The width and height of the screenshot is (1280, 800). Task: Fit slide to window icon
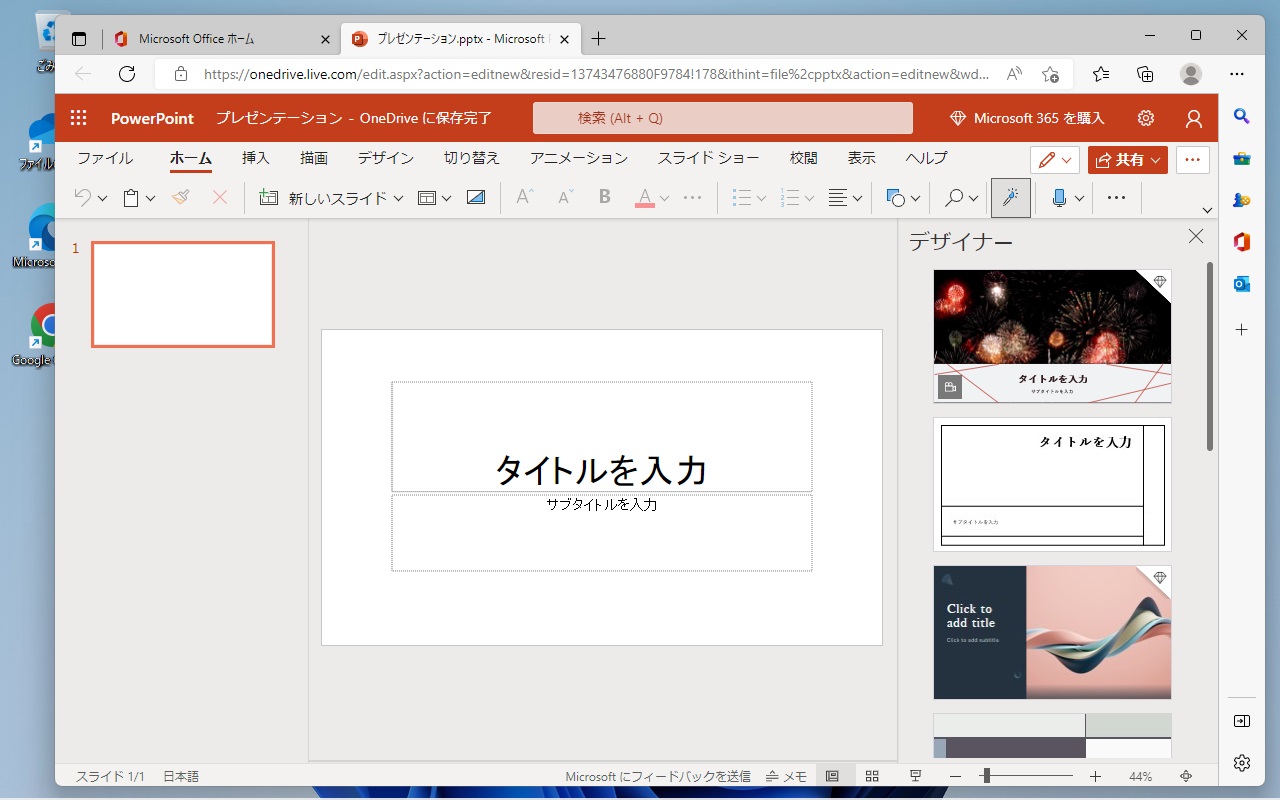(1186, 776)
